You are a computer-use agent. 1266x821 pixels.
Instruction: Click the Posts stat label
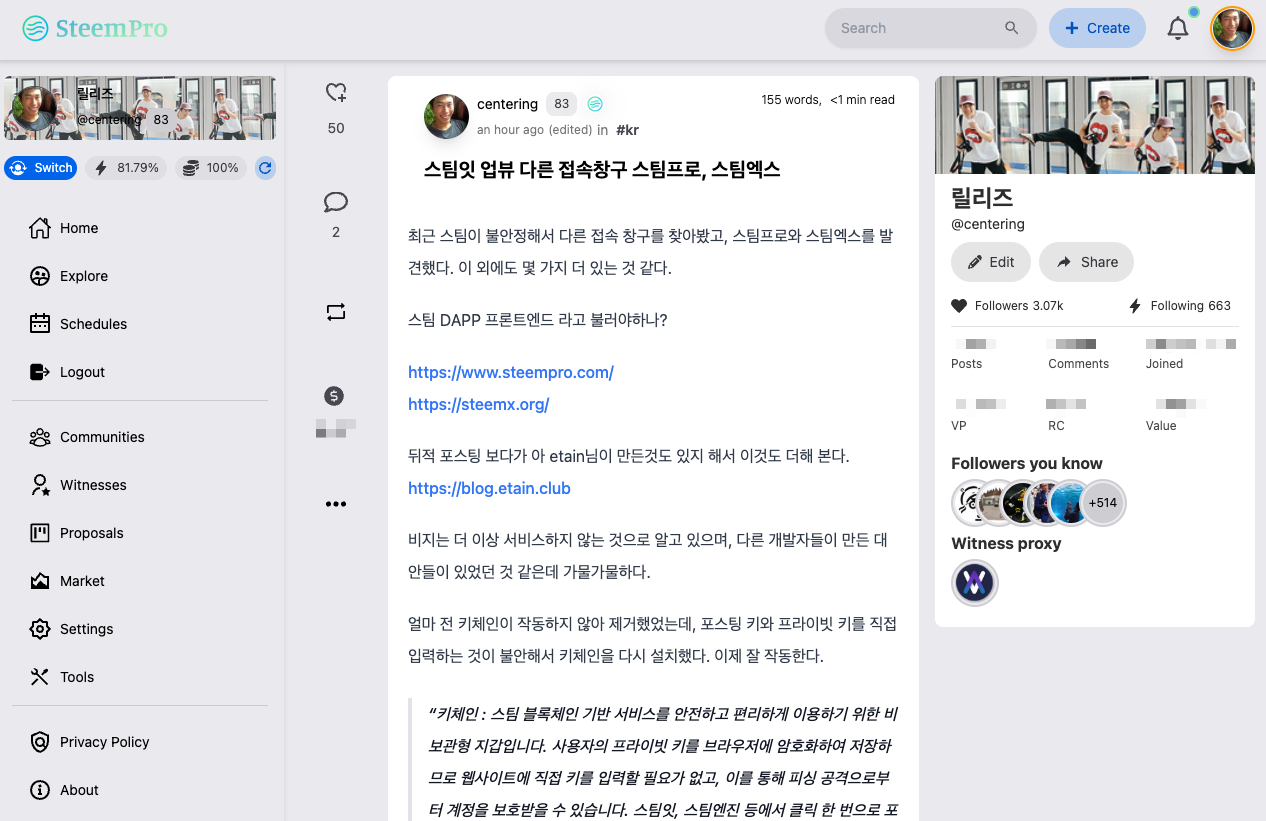point(967,364)
